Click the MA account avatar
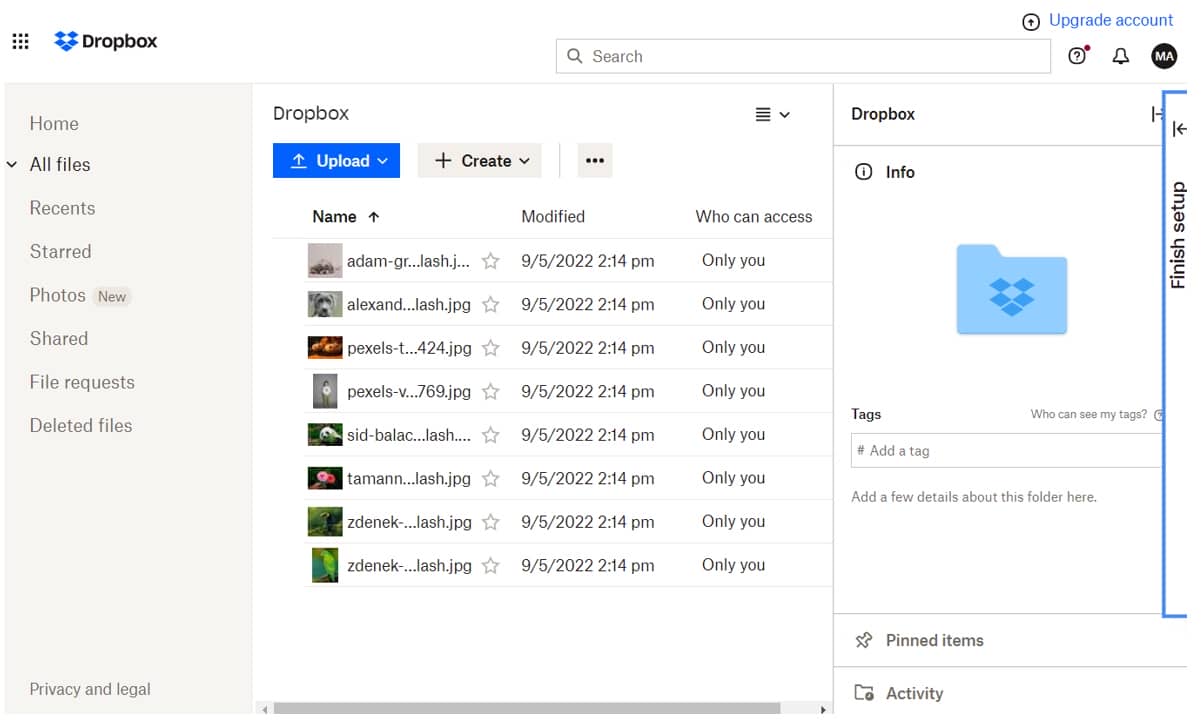The height and width of the screenshot is (725, 1203). tap(1164, 56)
